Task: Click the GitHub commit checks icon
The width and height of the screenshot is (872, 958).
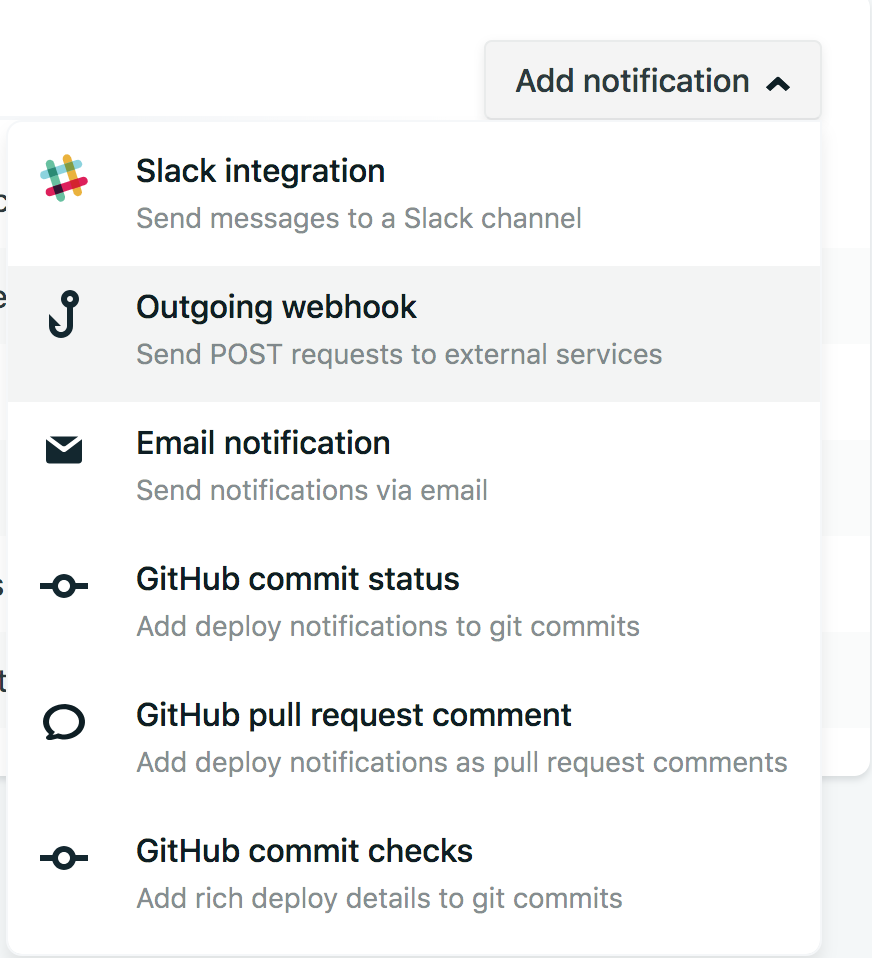Action: [x=64, y=858]
